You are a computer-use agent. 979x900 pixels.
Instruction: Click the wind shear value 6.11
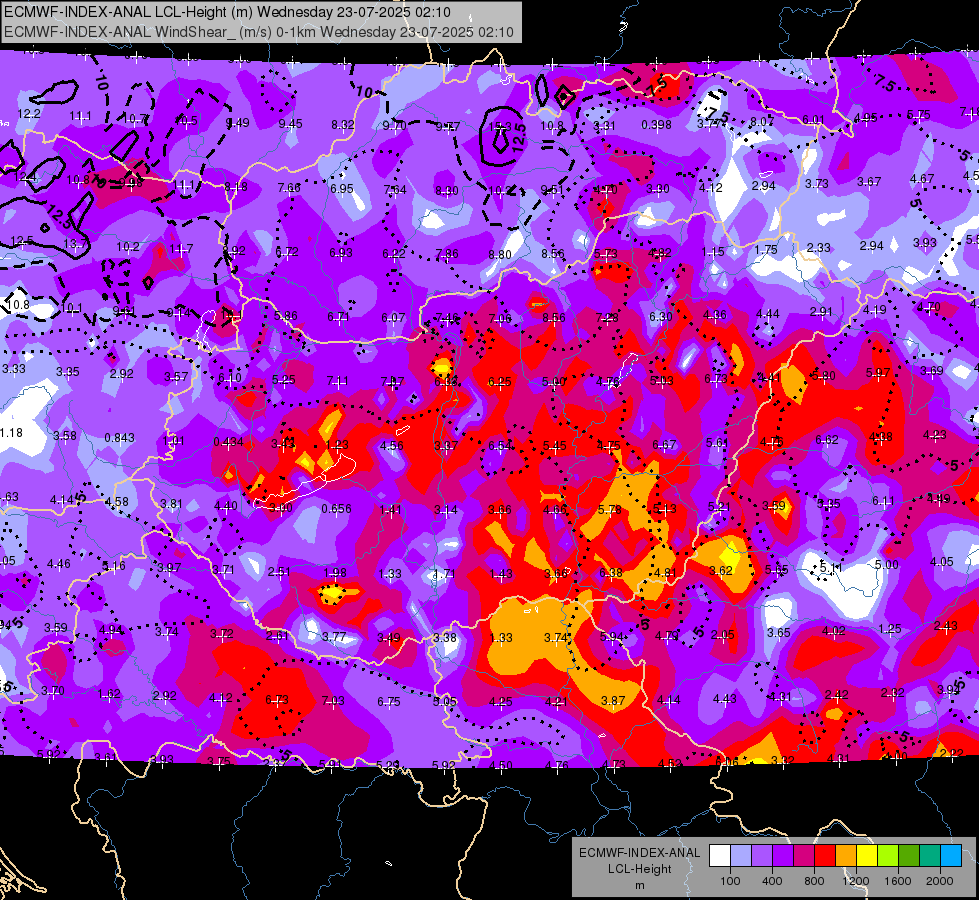[x=883, y=501]
